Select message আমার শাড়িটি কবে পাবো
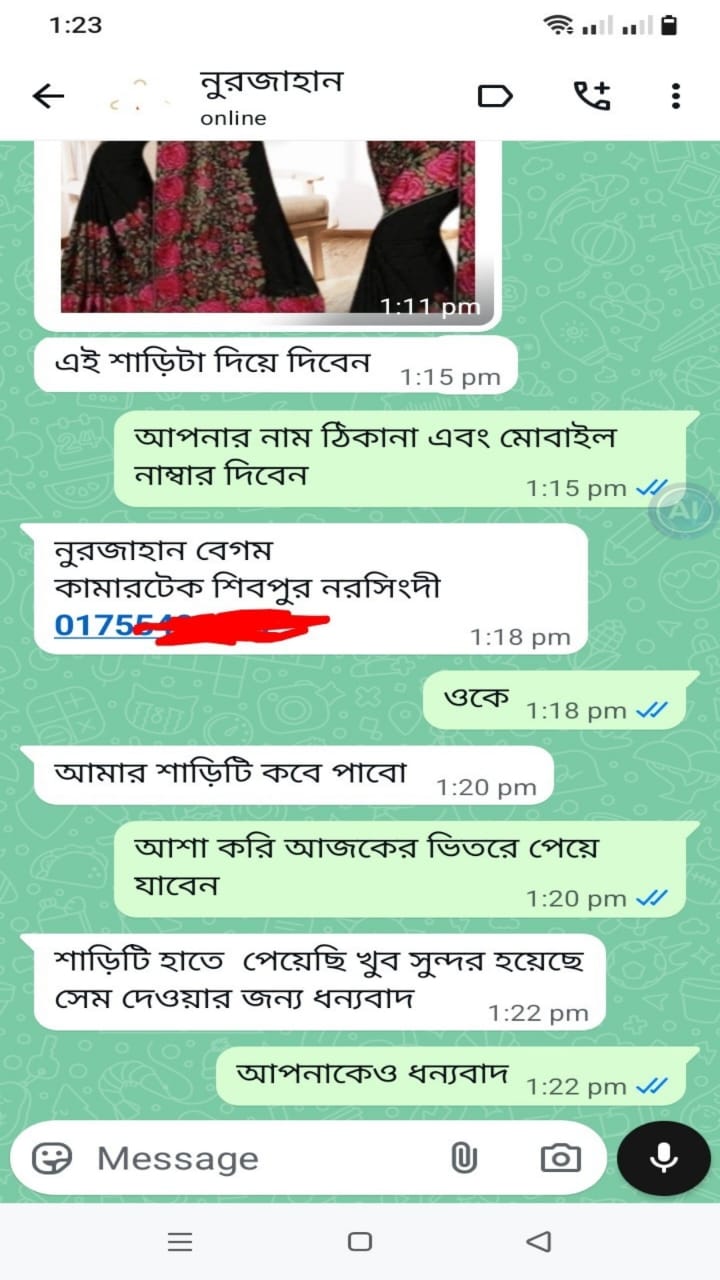720x1280 pixels. 293,776
